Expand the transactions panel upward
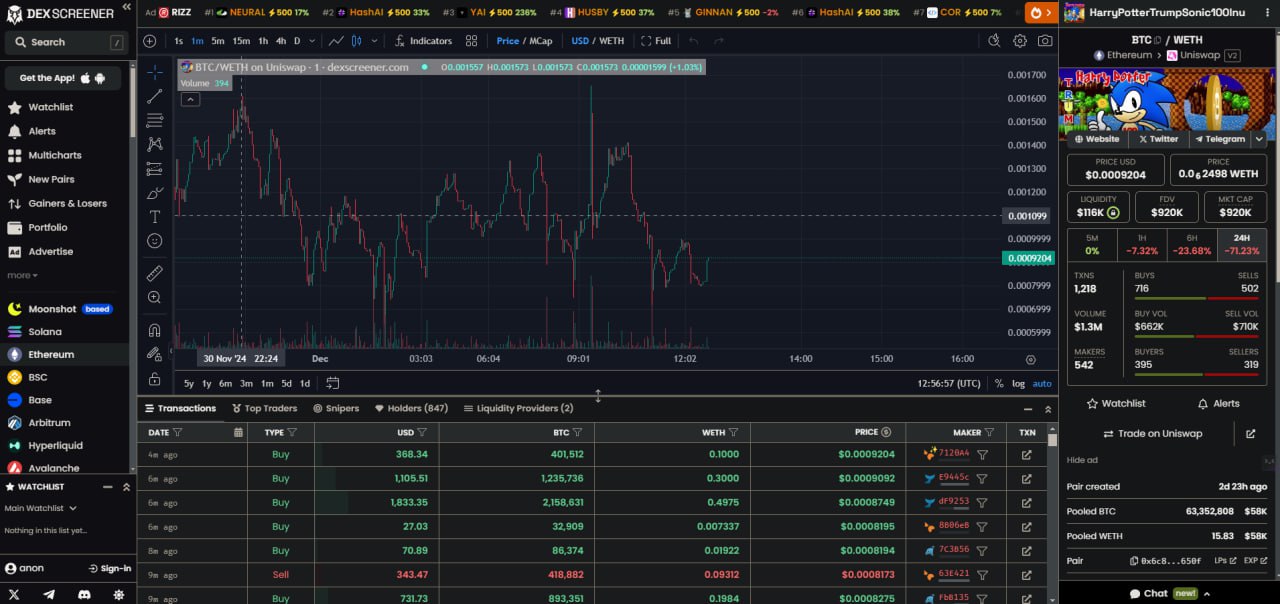The width and height of the screenshot is (1280, 604). [x=1048, y=409]
